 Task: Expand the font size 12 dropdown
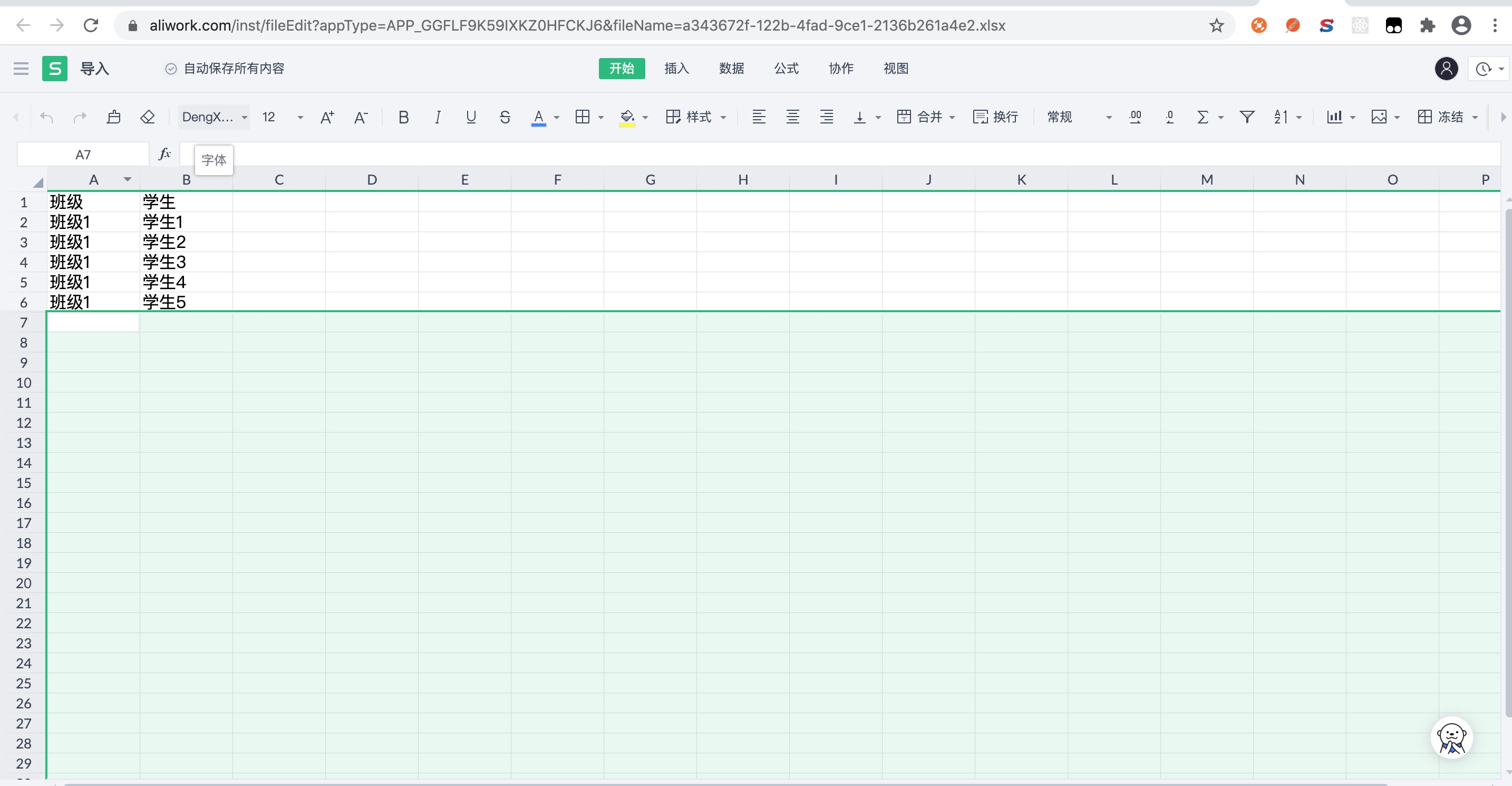[x=300, y=117]
